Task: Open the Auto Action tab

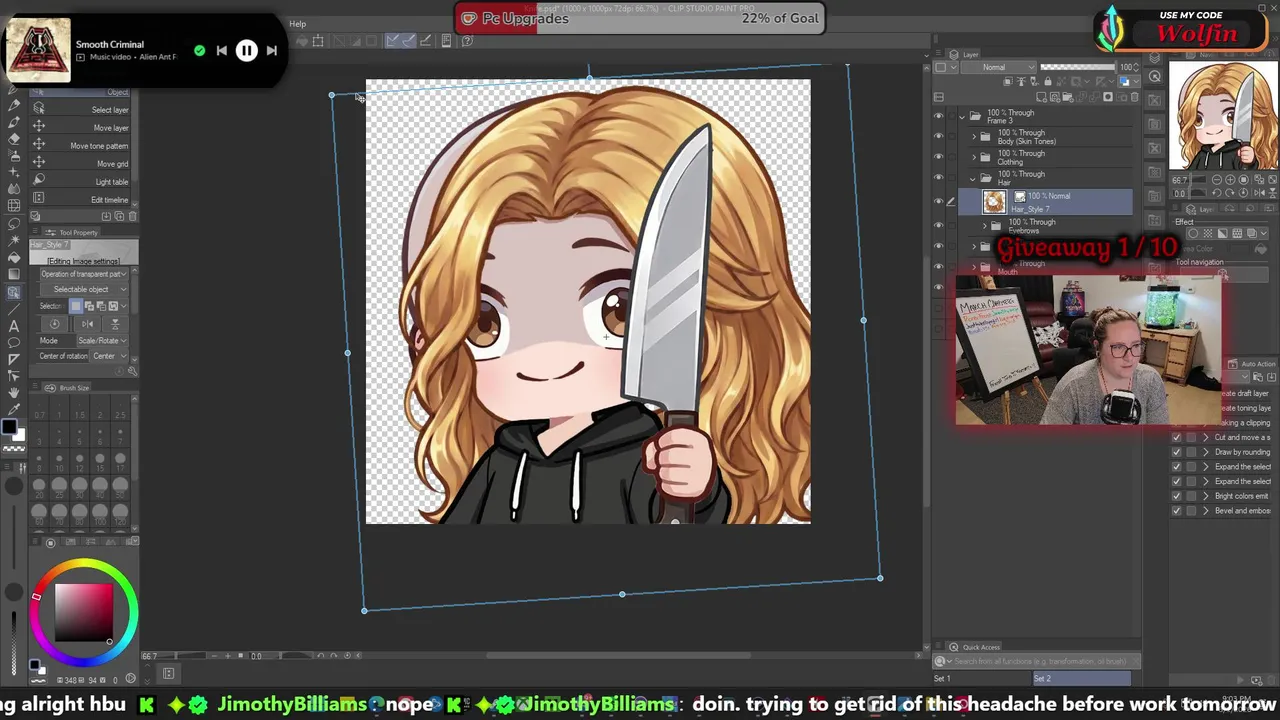Action: [1253, 364]
